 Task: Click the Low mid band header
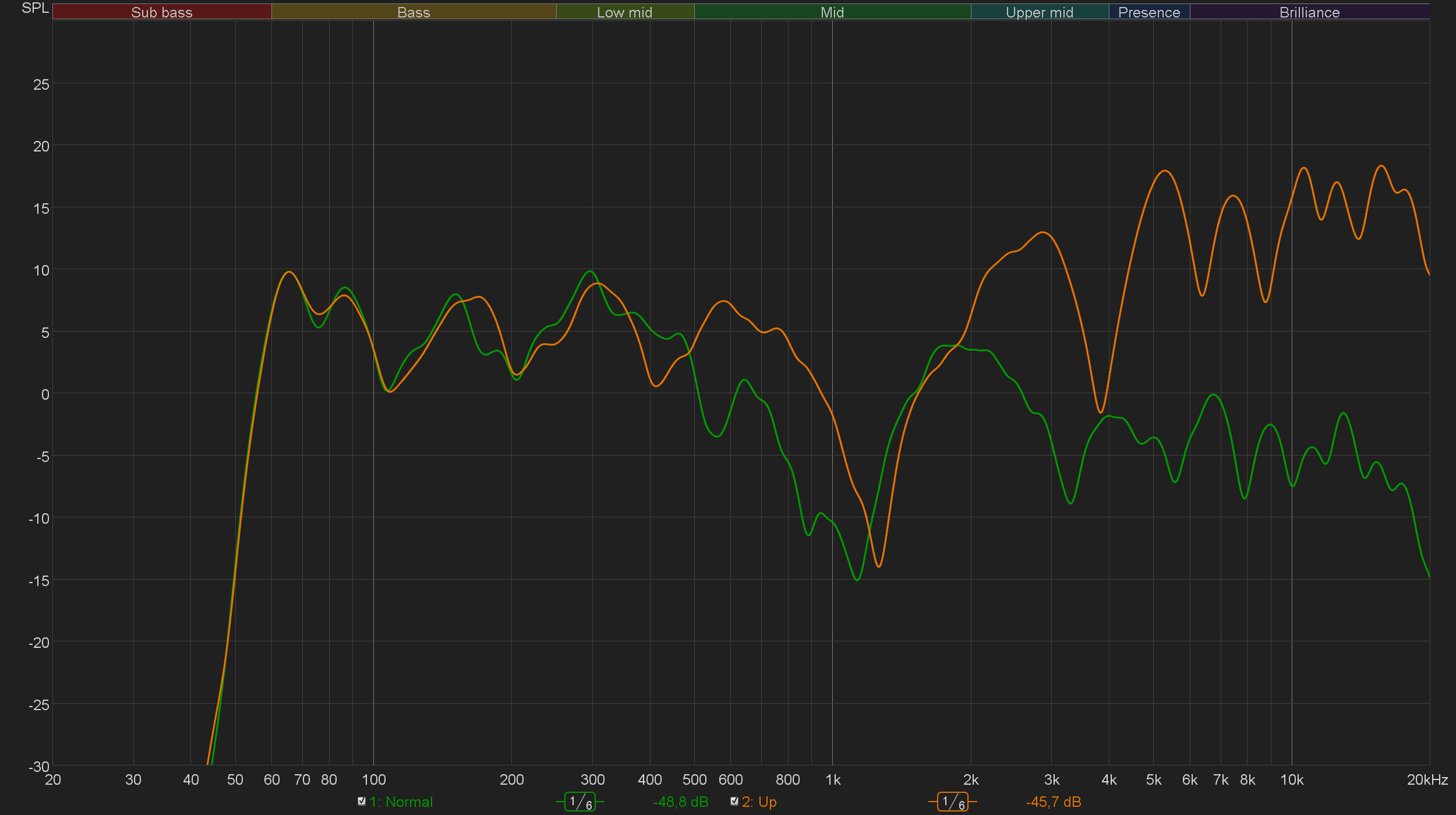pyautogui.click(x=625, y=12)
